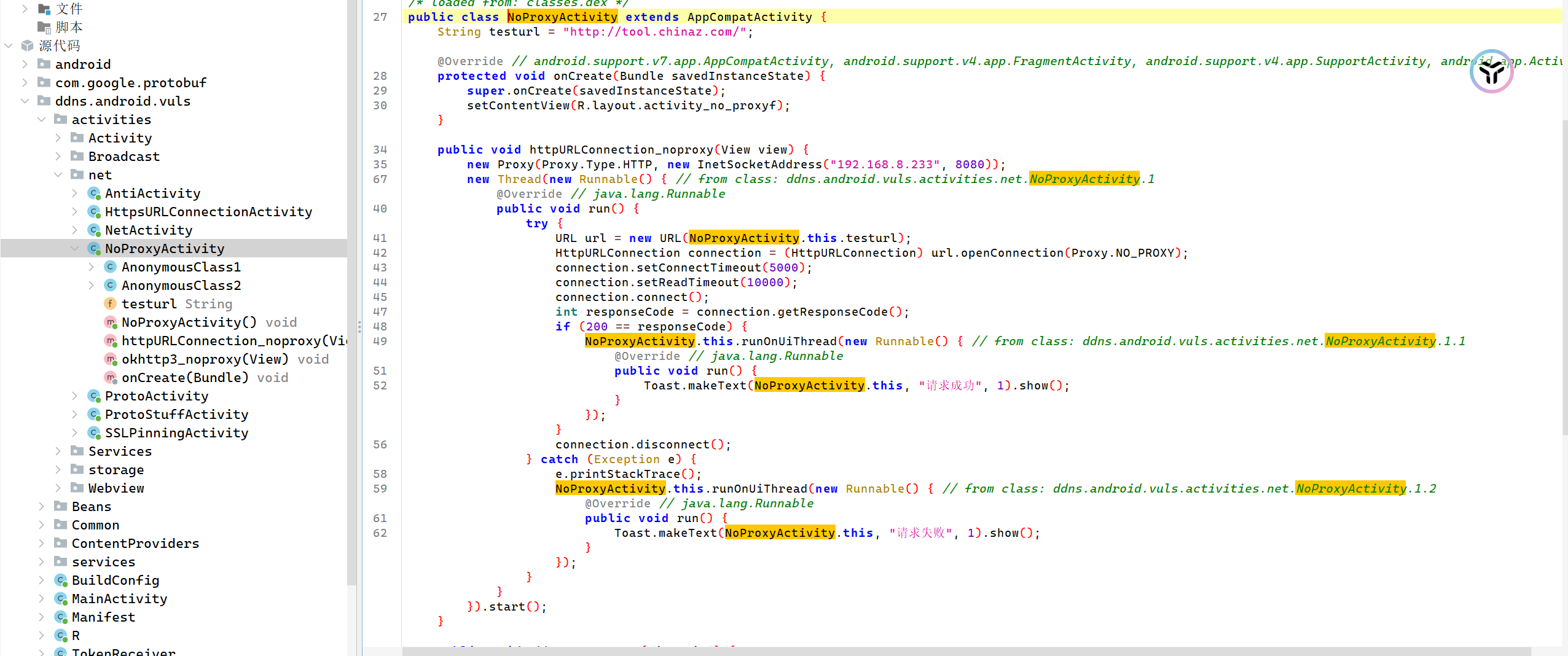Click the testurl field icon

[x=111, y=304]
